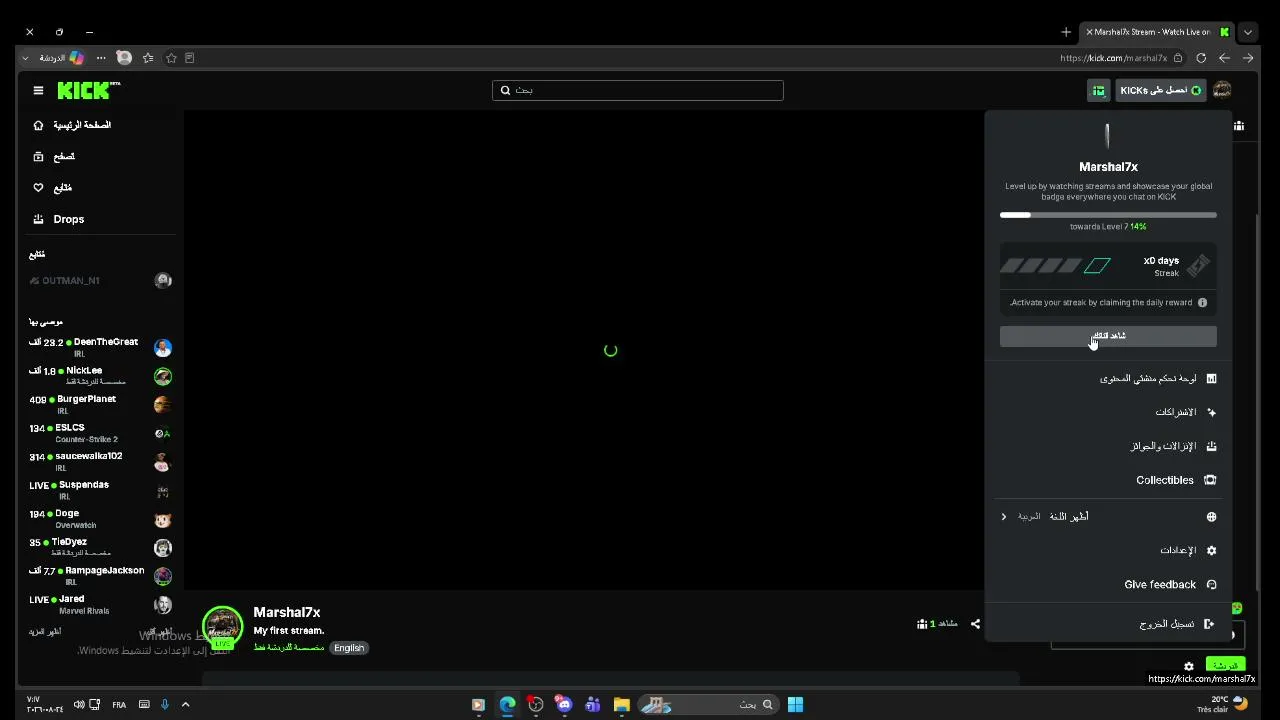Click the KICK logo
1280x720 pixels.
click(89, 90)
